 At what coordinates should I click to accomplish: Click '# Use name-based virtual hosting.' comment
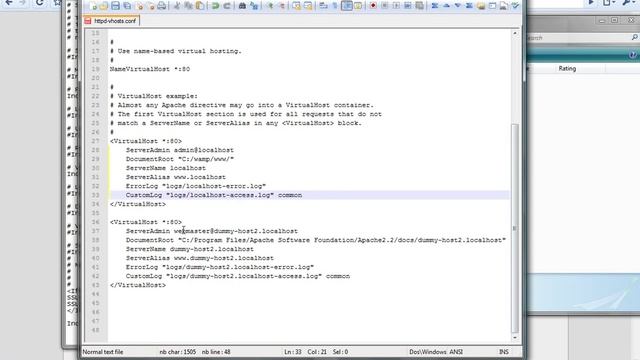point(176,51)
